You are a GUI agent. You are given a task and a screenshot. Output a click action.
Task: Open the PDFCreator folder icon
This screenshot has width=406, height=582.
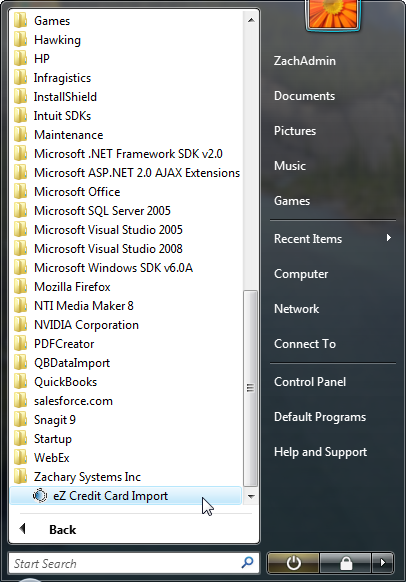pyautogui.click(x=20, y=344)
